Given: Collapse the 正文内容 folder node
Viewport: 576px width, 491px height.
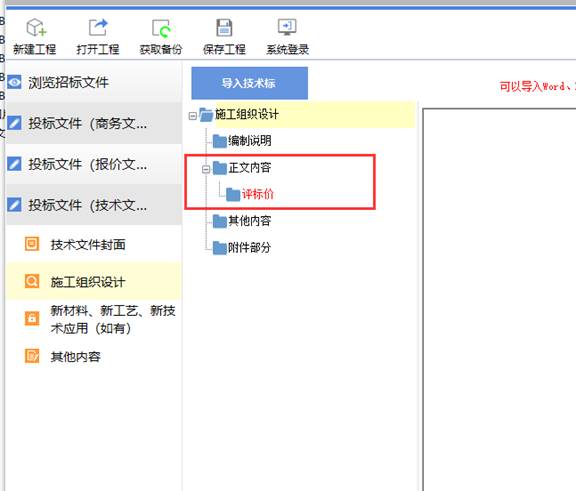Looking at the screenshot, I should (206, 169).
